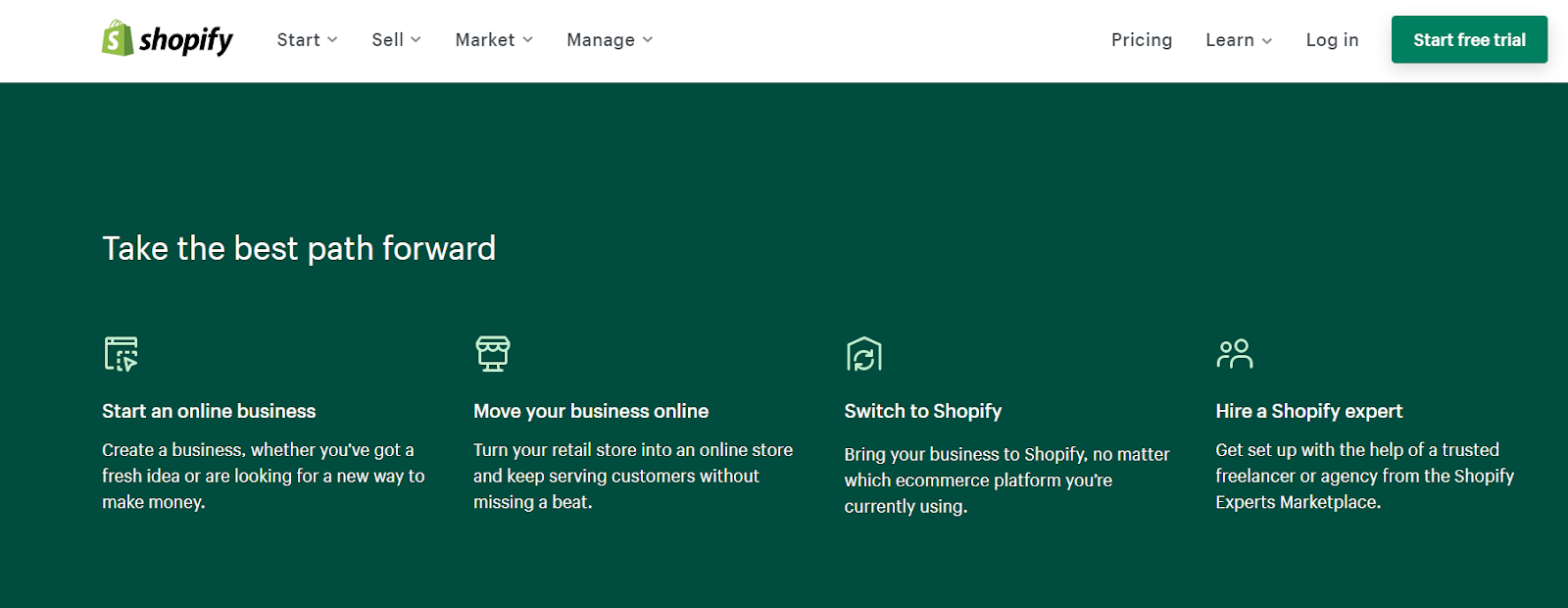1568x608 pixels.
Task: Go to Log in
Action: click(1332, 40)
